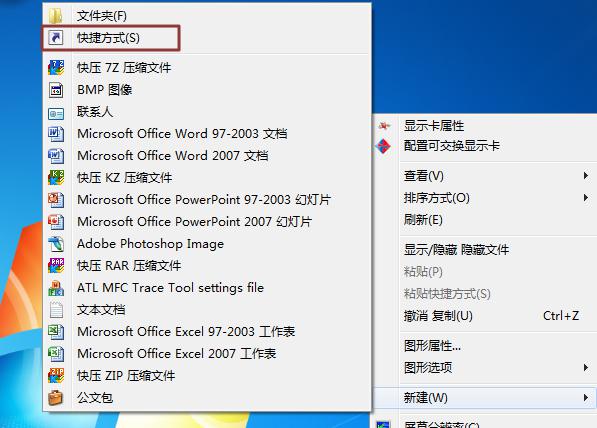Open 配置可交换显示卡 option
The width and height of the screenshot is (597, 428).
485,146
